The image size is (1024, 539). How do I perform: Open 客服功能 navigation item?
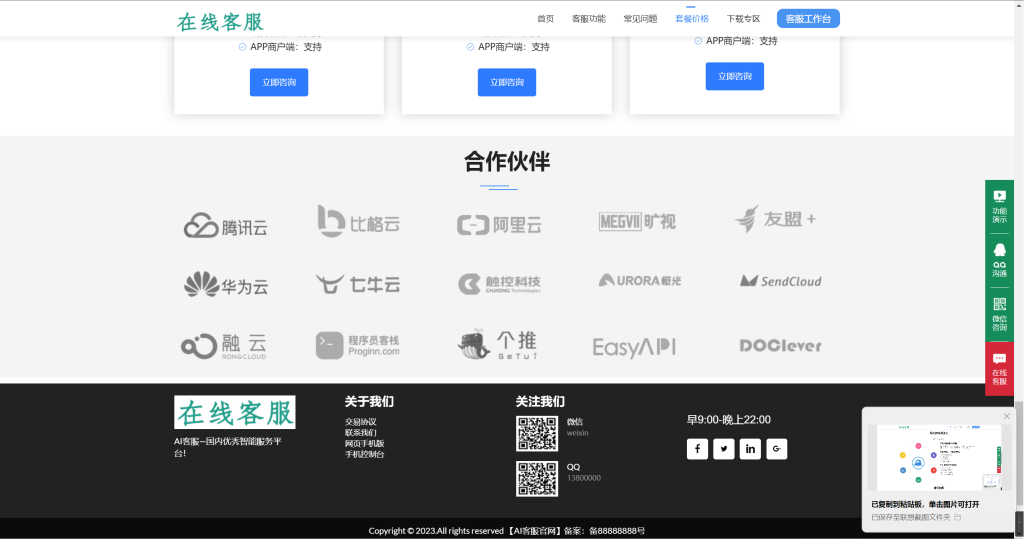pos(588,19)
